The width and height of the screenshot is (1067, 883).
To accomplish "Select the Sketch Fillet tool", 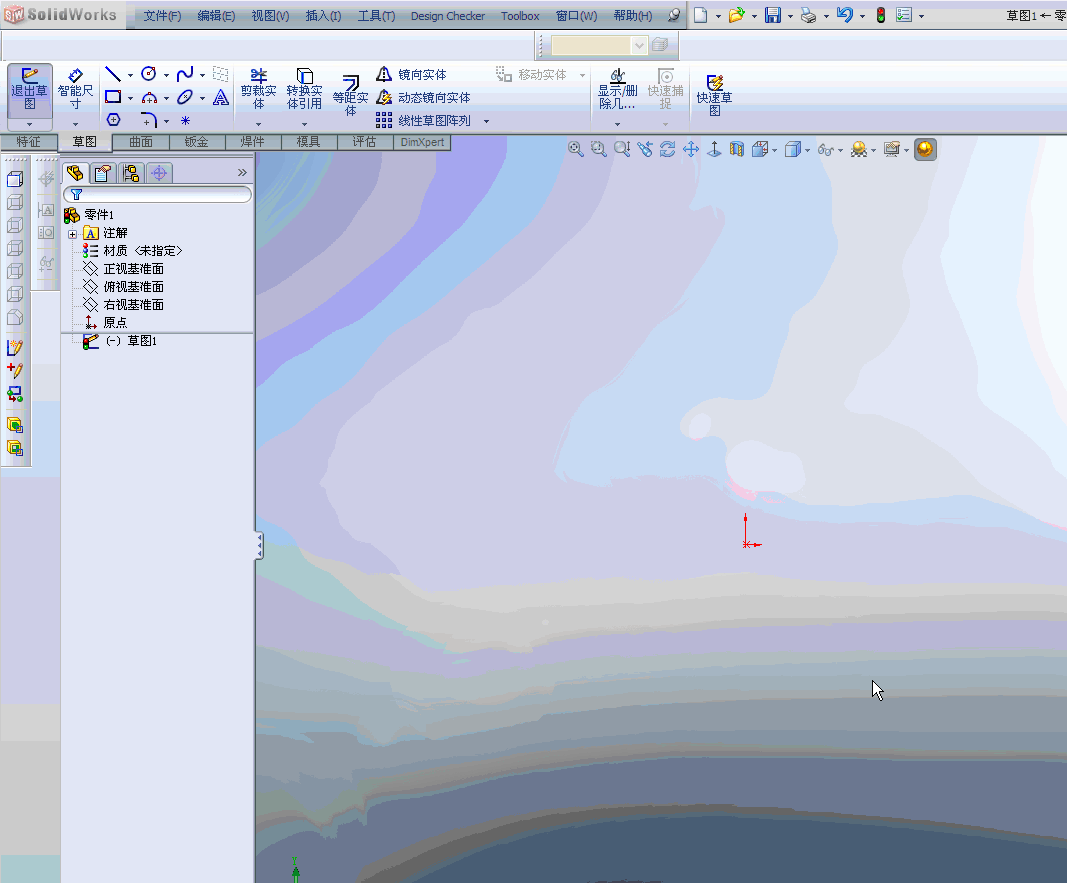I will coord(149,120).
